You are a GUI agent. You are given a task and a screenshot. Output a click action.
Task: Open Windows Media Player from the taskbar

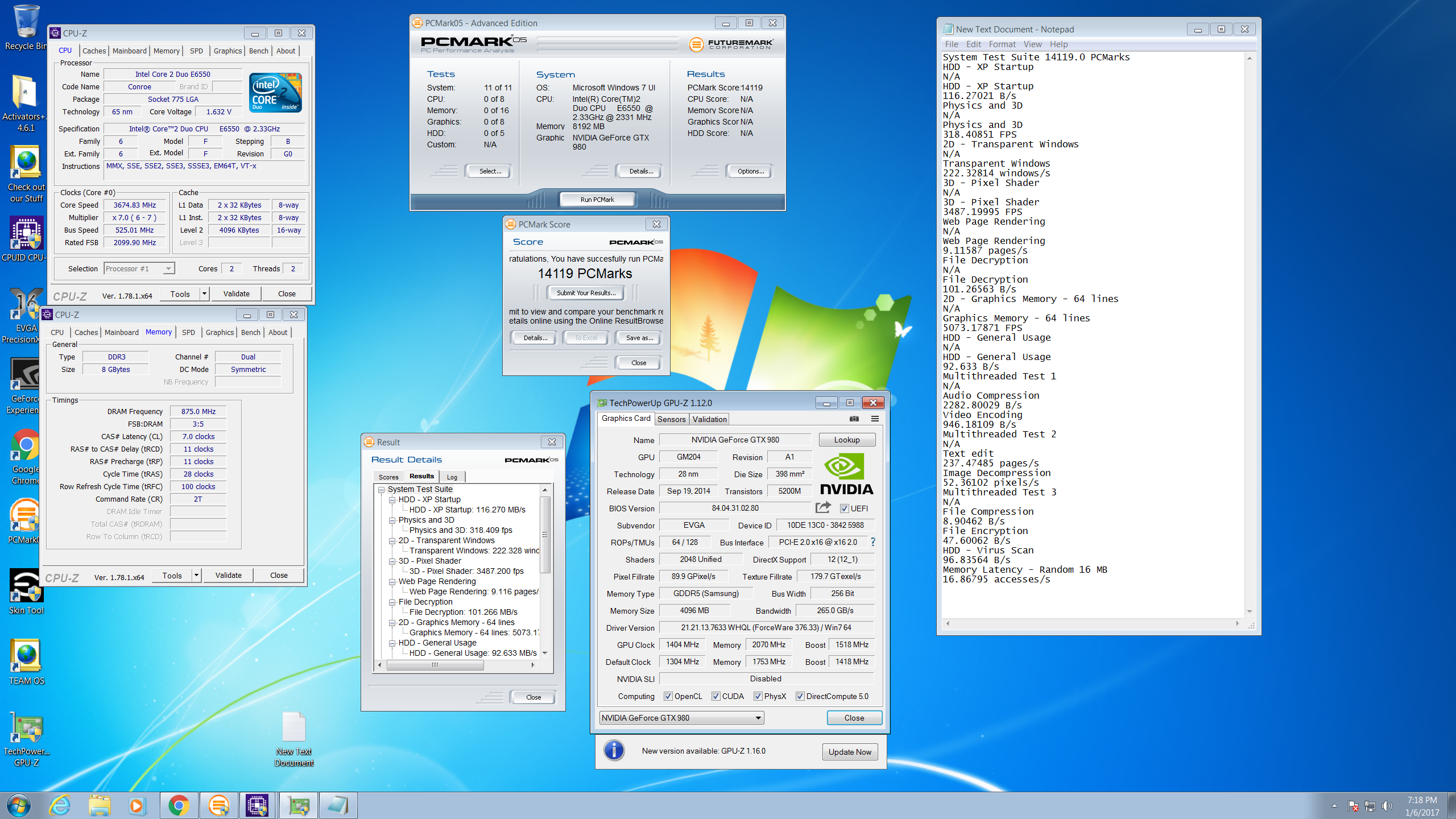click(x=136, y=805)
